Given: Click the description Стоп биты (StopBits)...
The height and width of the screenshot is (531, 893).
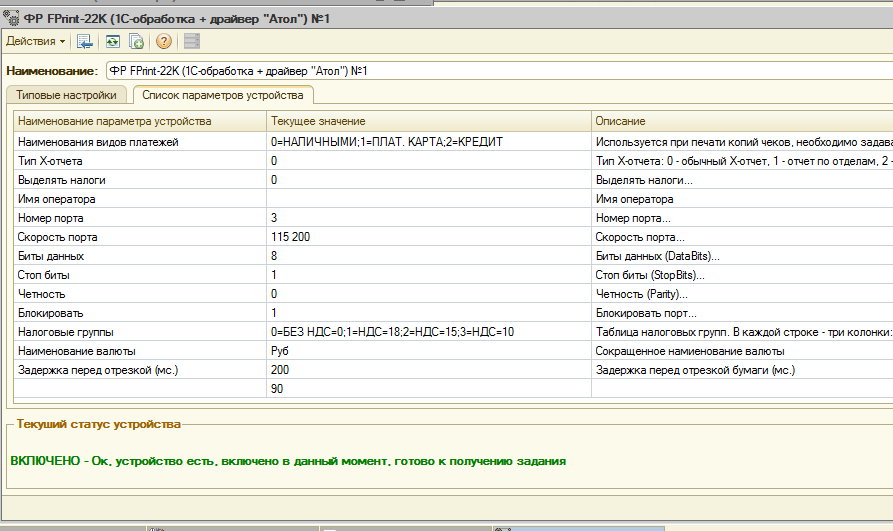Looking at the screenshot, I should pos(650,275).
